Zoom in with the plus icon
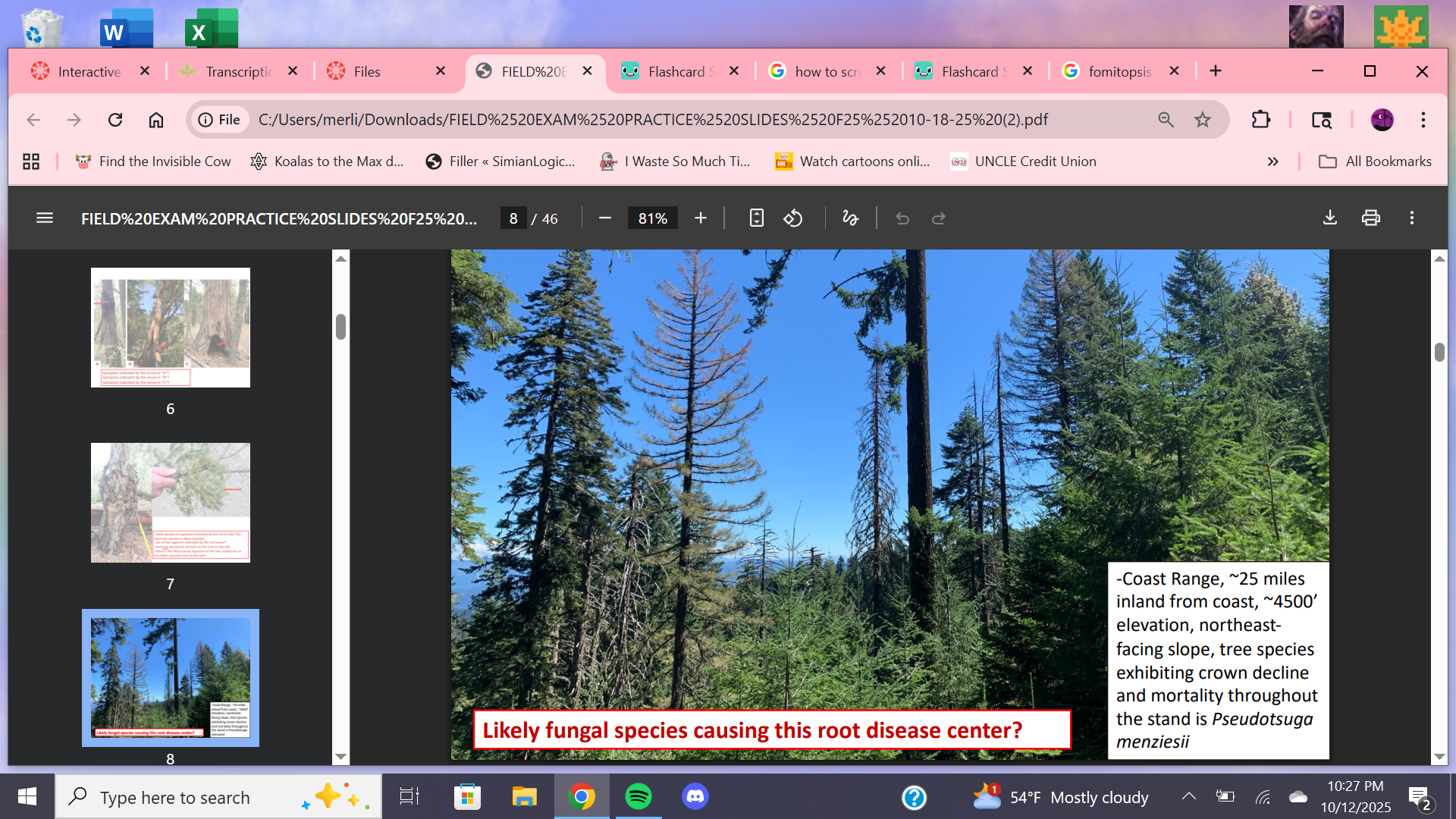This screenshot has height=819, width=1456. pyautogui.click(x=700, y=218)
